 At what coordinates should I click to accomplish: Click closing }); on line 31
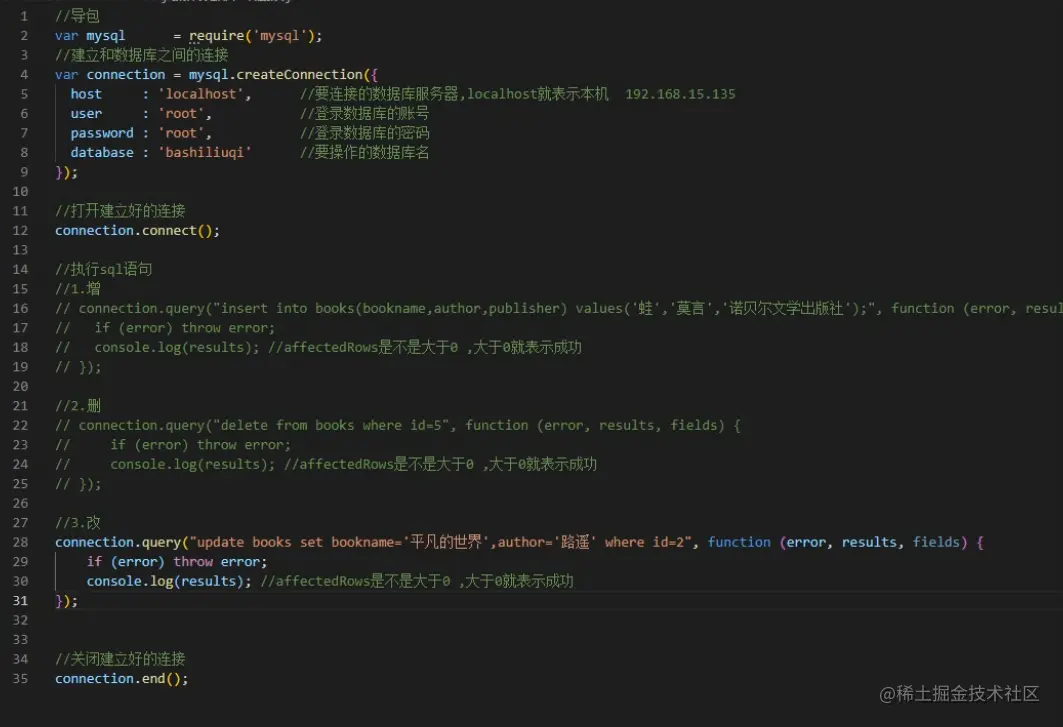(x=66, y=601)
